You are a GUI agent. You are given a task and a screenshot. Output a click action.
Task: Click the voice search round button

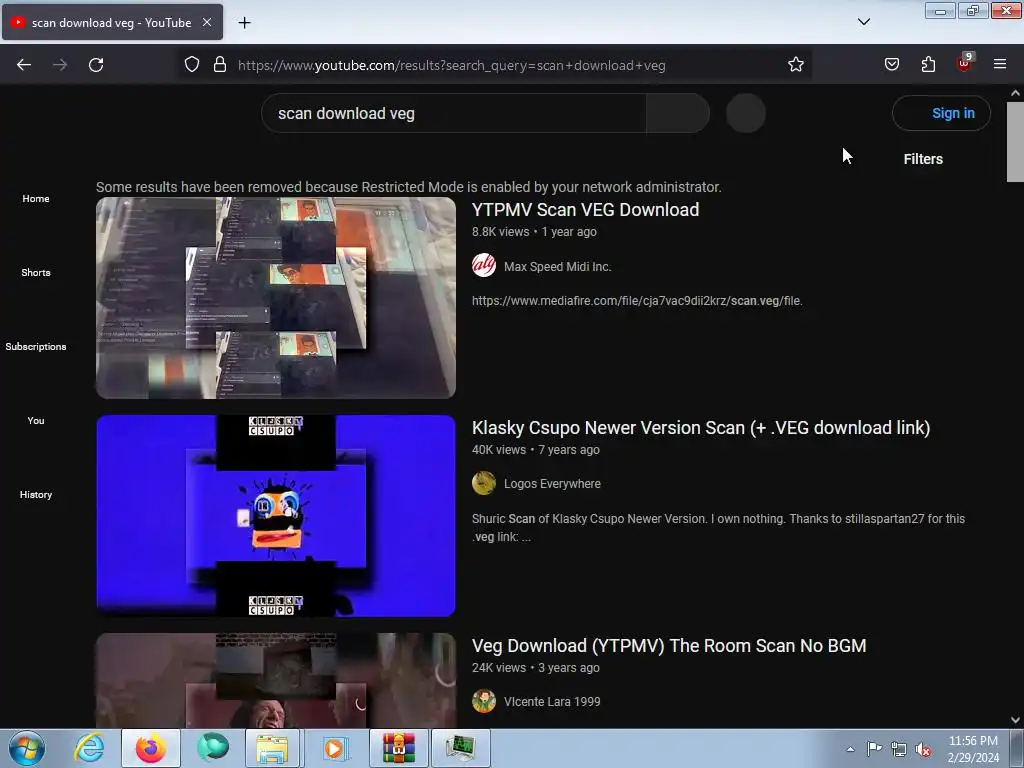[746, 114]
